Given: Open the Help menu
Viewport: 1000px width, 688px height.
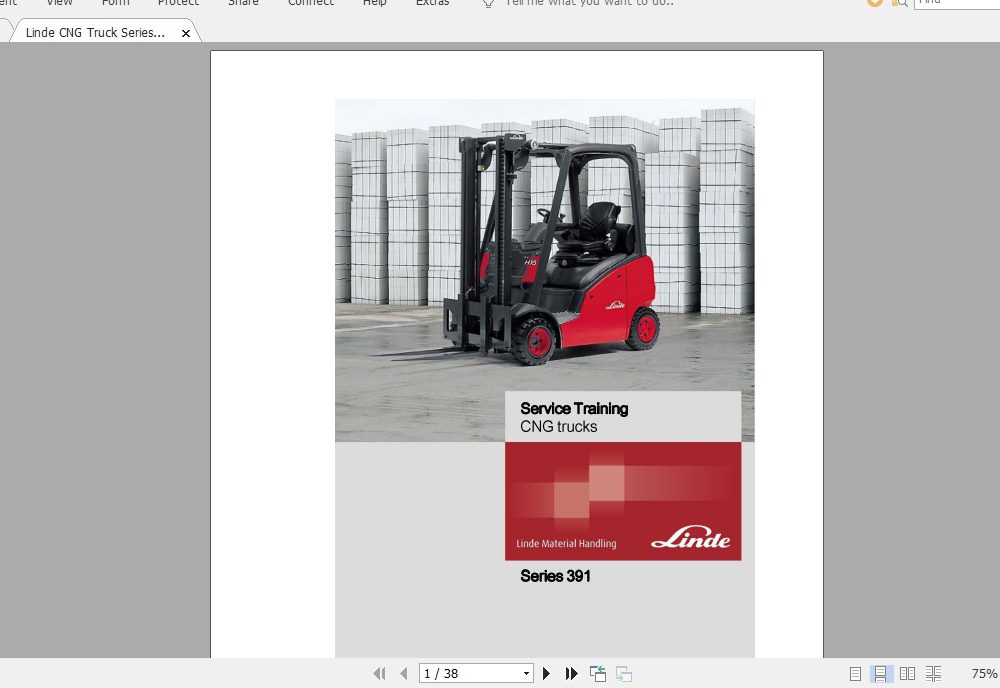Looking at the screenshot, I should tap(374, 2).
